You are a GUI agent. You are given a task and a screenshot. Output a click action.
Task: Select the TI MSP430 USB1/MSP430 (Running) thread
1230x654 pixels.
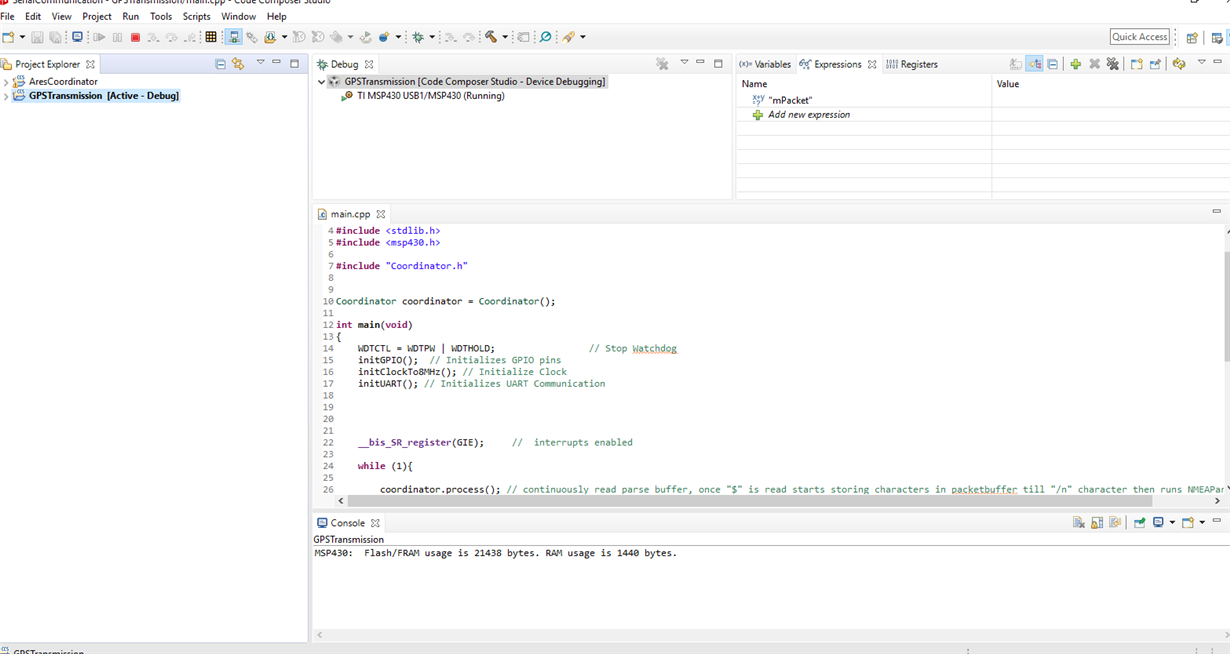(430, 96)
